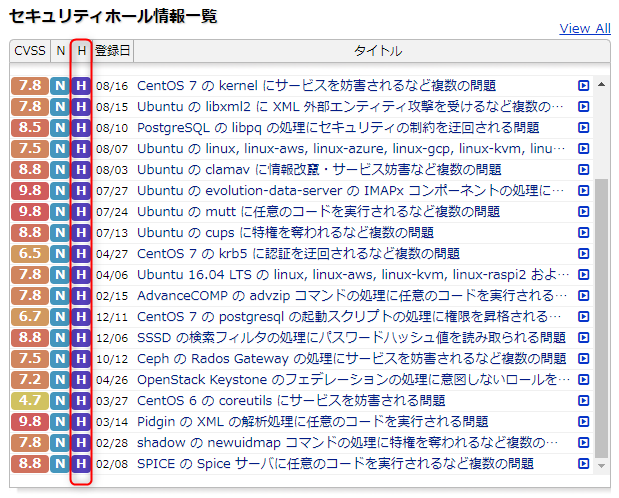This screenshot has height=498, width=619.
Task: Open Pidgin の XML vulnerability title
Action: click(313, 422)
